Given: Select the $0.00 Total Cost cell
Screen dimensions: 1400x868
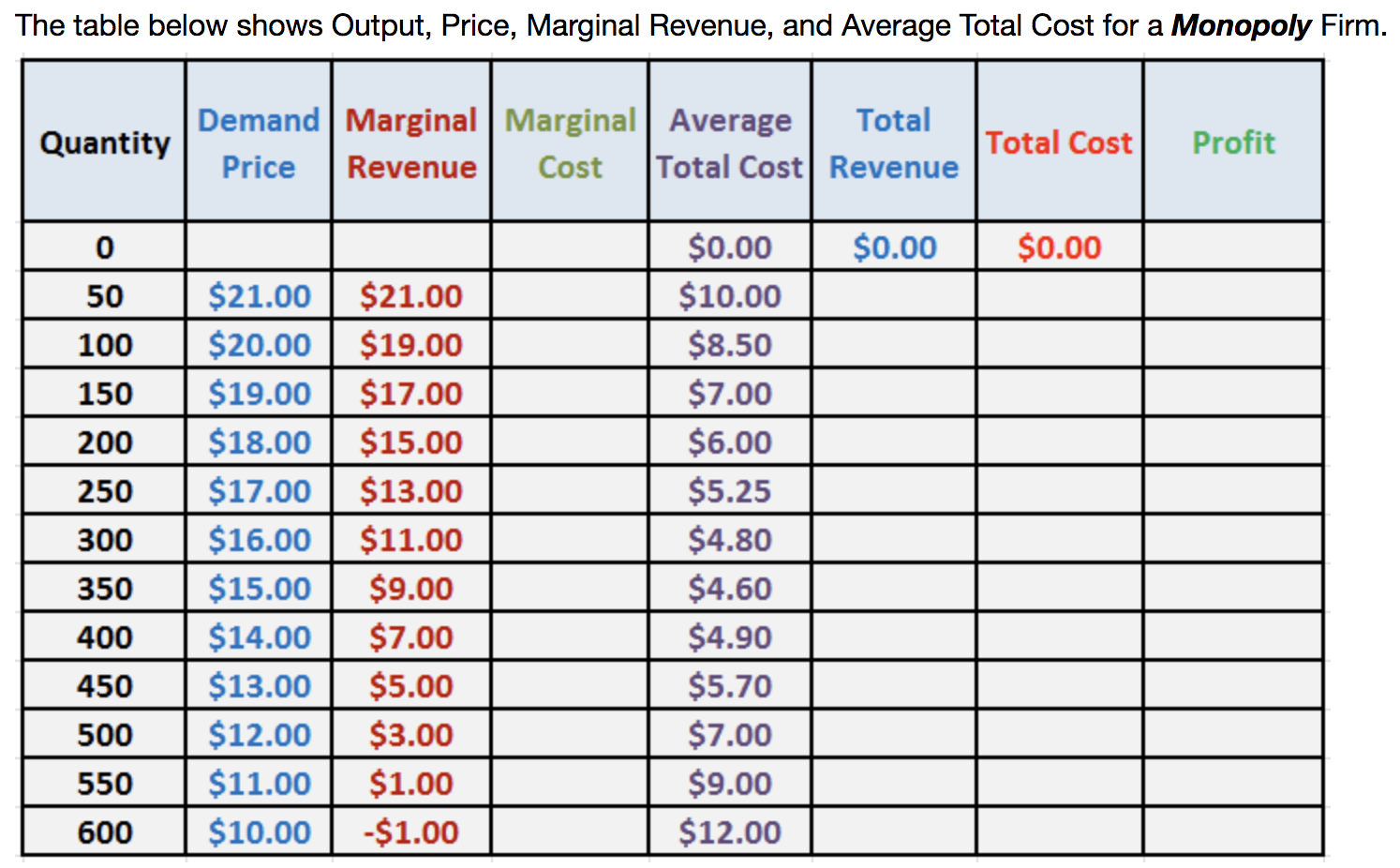Looking at the screenshot, I should (1058, 247).
